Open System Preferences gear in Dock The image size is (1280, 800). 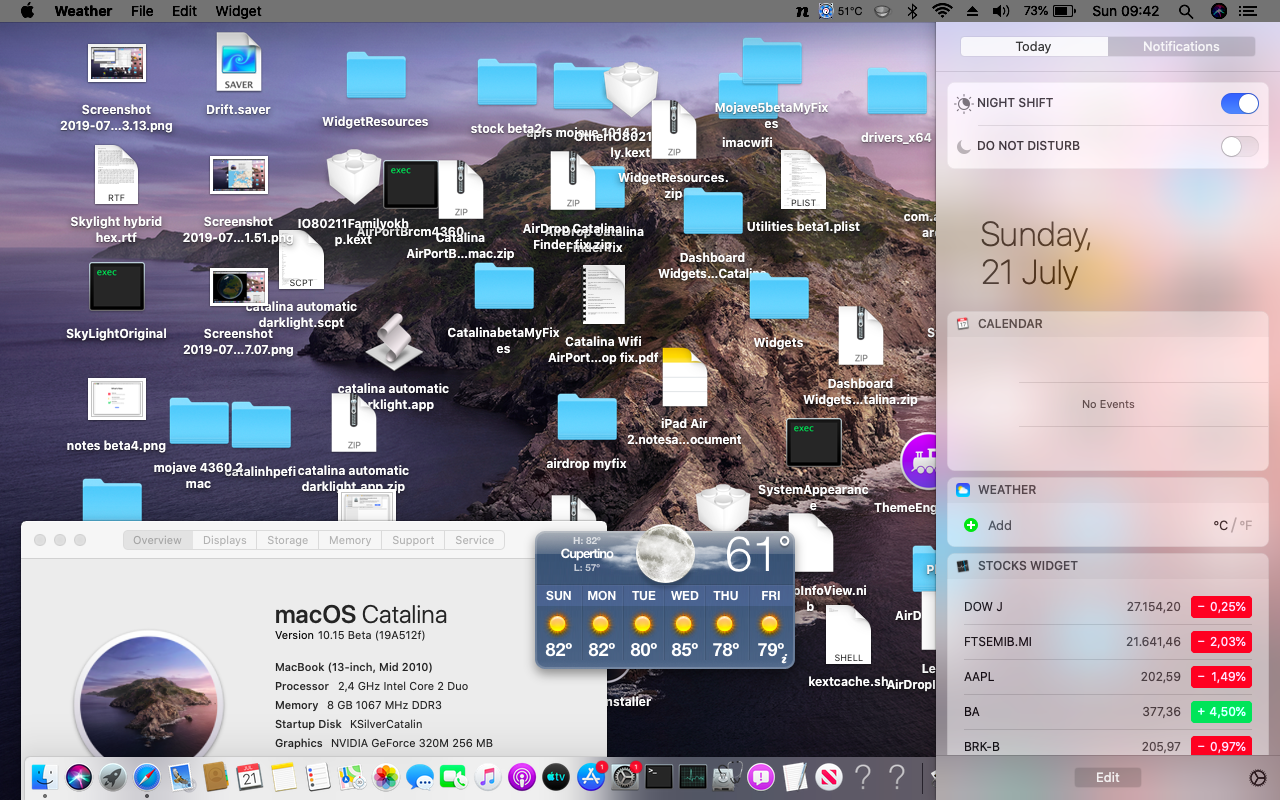coord(625,776)
